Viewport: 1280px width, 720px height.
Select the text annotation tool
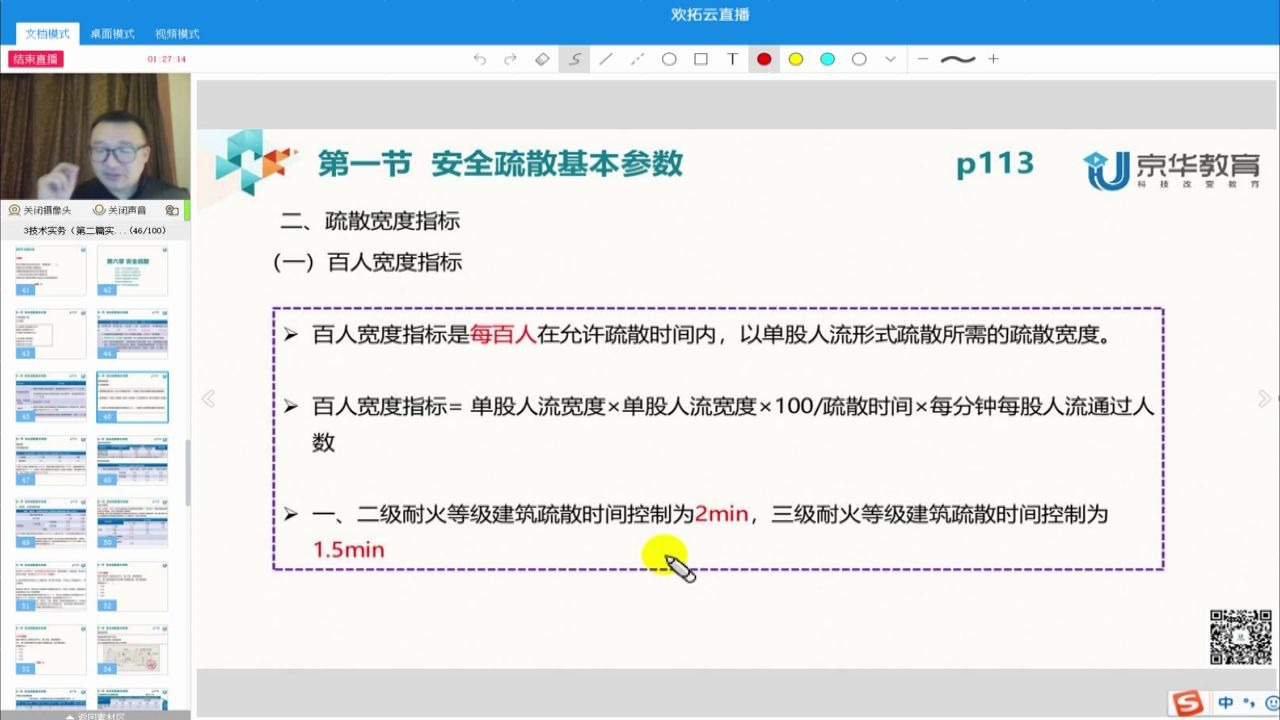tap(732, 59)
